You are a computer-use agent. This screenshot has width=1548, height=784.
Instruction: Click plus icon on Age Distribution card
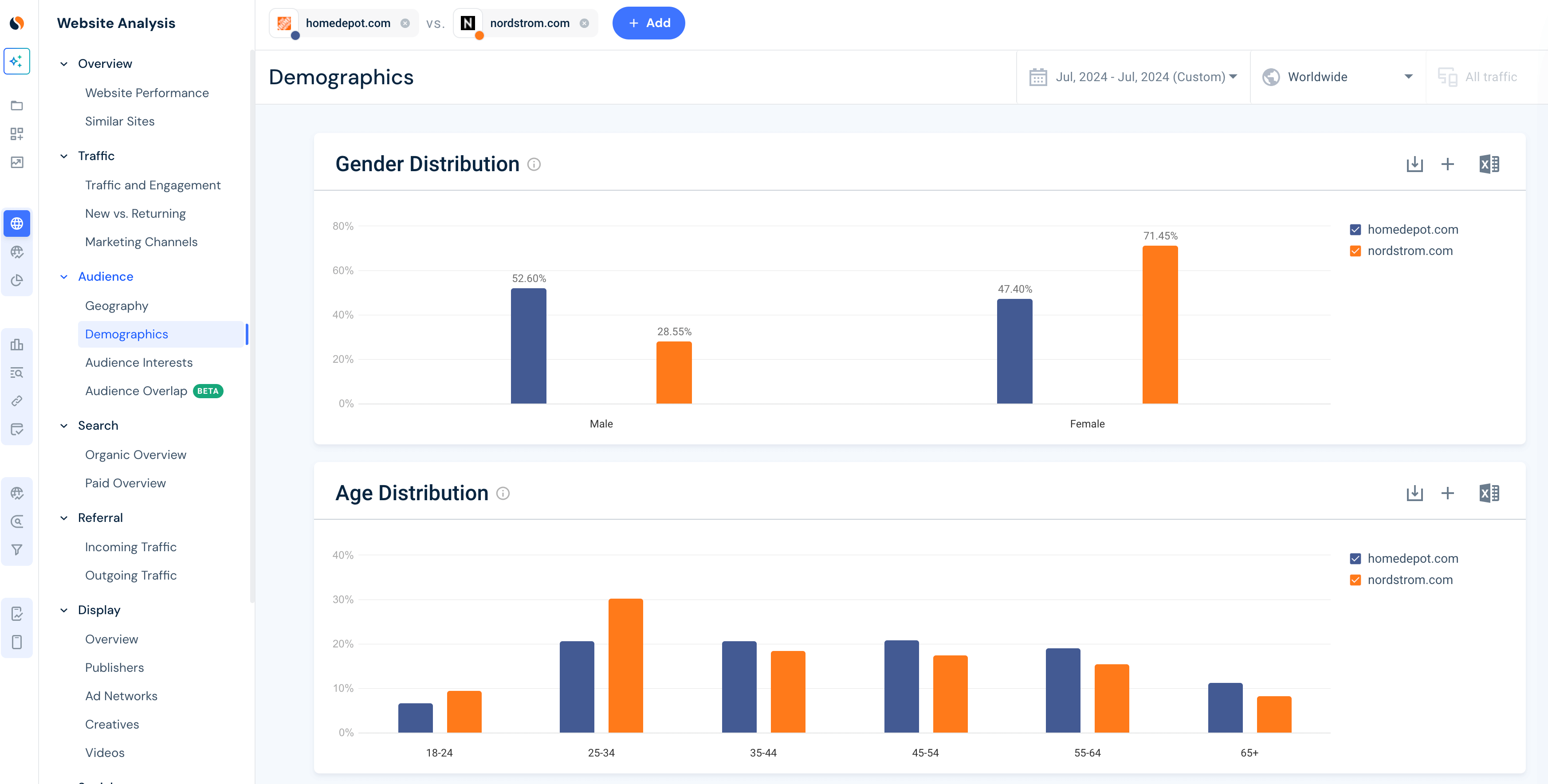coord(1447,493)
